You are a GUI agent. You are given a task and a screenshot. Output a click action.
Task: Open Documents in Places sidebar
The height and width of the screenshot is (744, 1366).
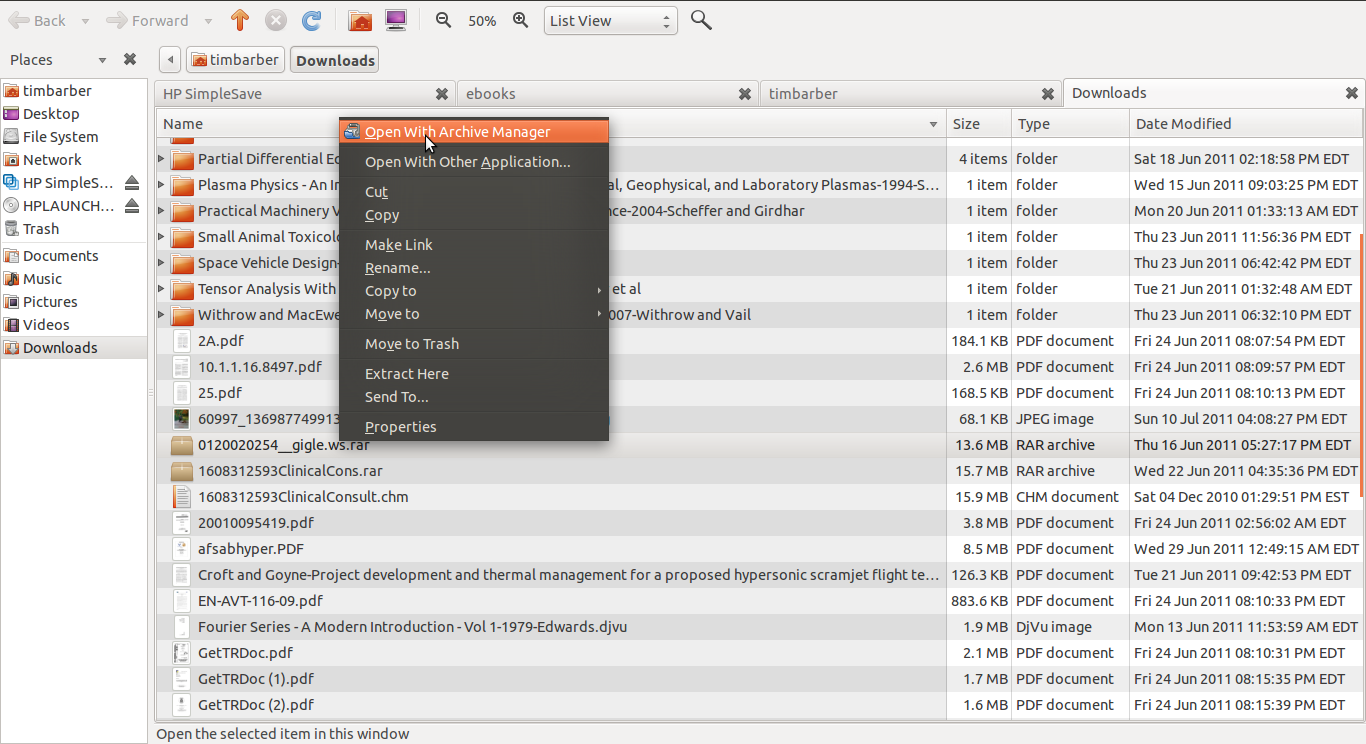(x=60, y=256)
